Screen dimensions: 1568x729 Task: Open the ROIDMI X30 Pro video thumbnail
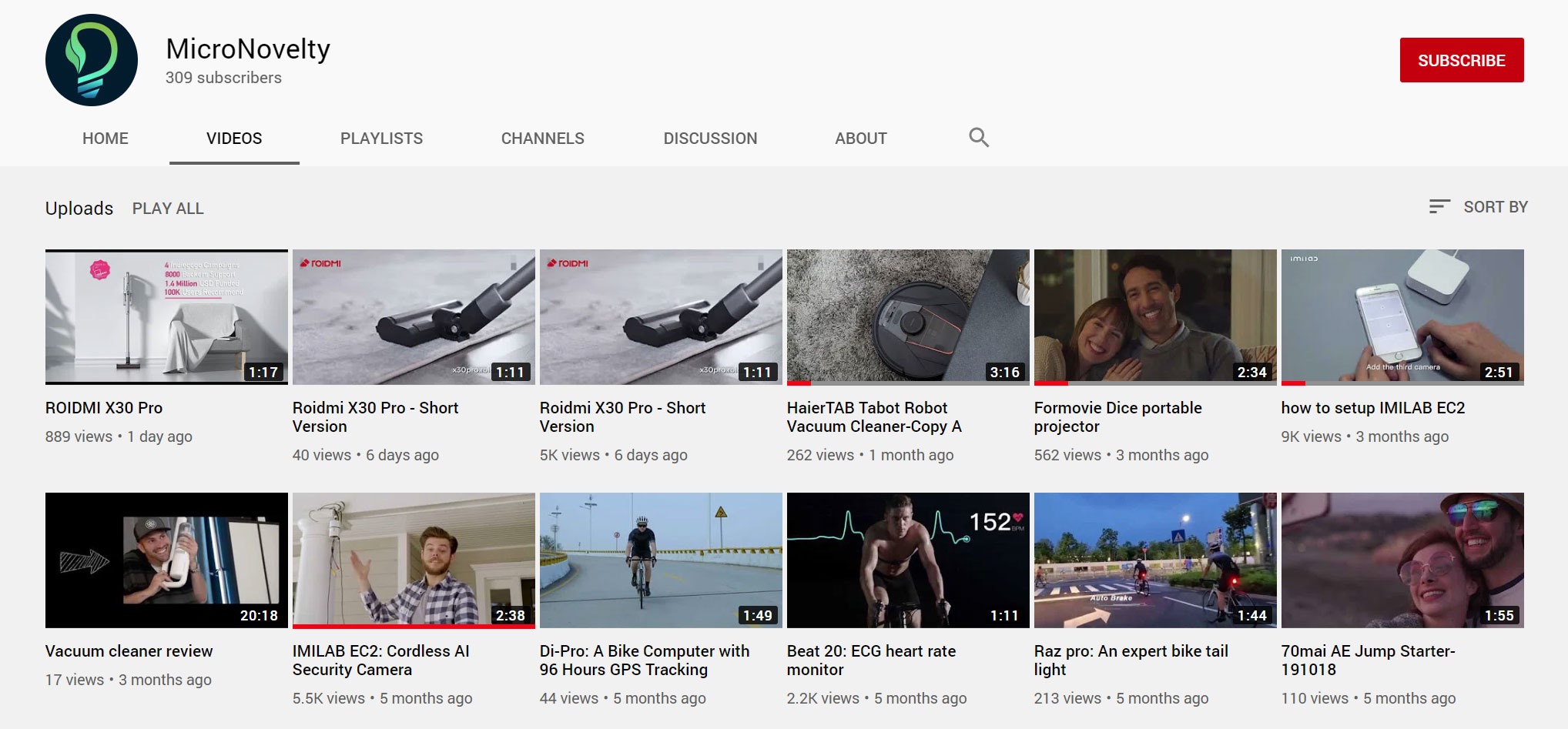pyautogui.click(x=166, y=317)
